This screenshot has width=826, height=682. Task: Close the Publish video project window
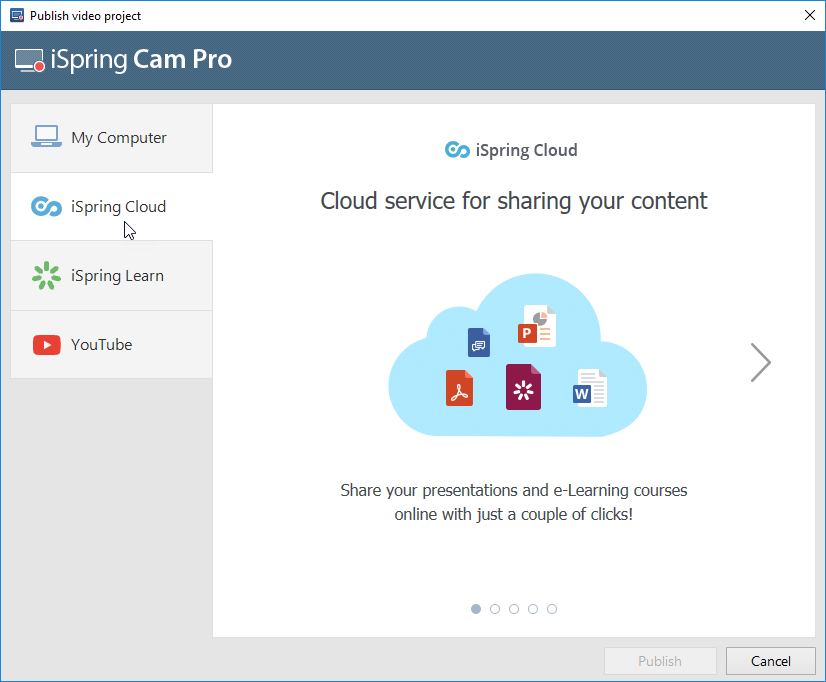(810, 15)
